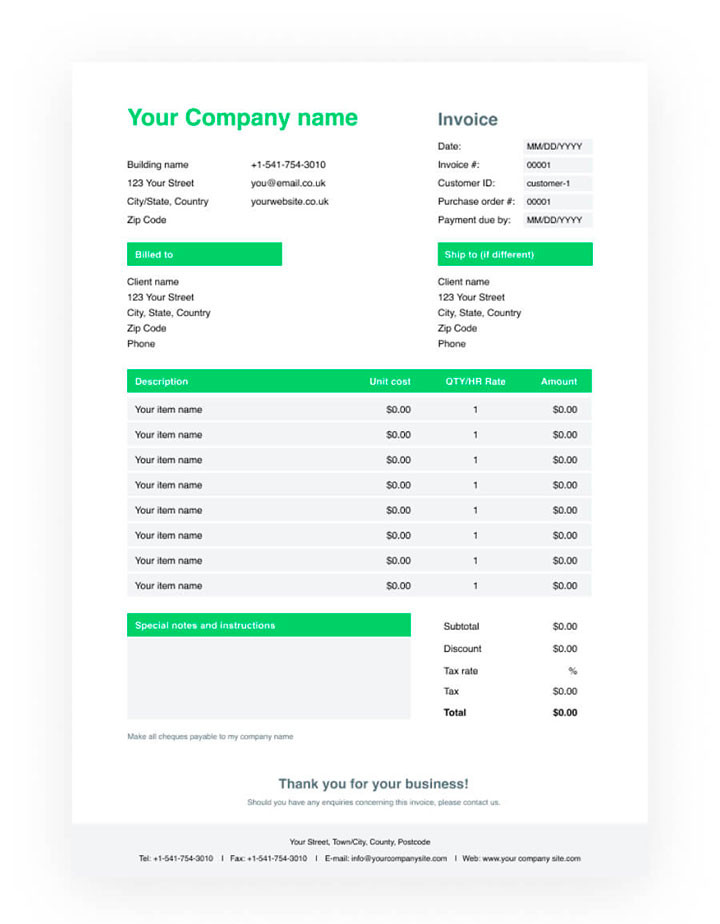Open the you@email.co.uk email link
Image resolution: width=720 pixels, height=924 pixels.
[x=288, y=184]
